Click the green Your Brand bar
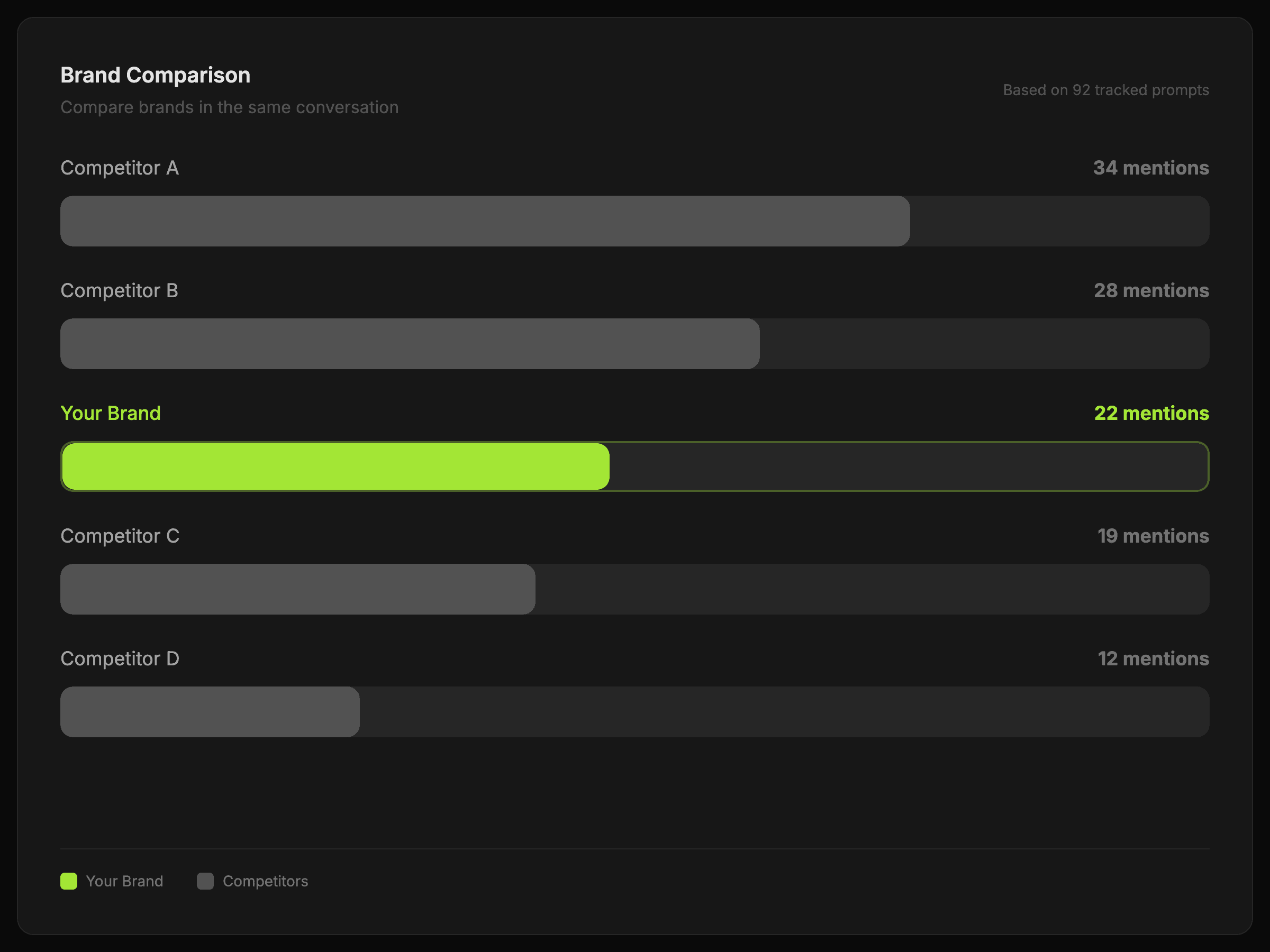This screenshot has height=952, width=1270. coord(336,466)
